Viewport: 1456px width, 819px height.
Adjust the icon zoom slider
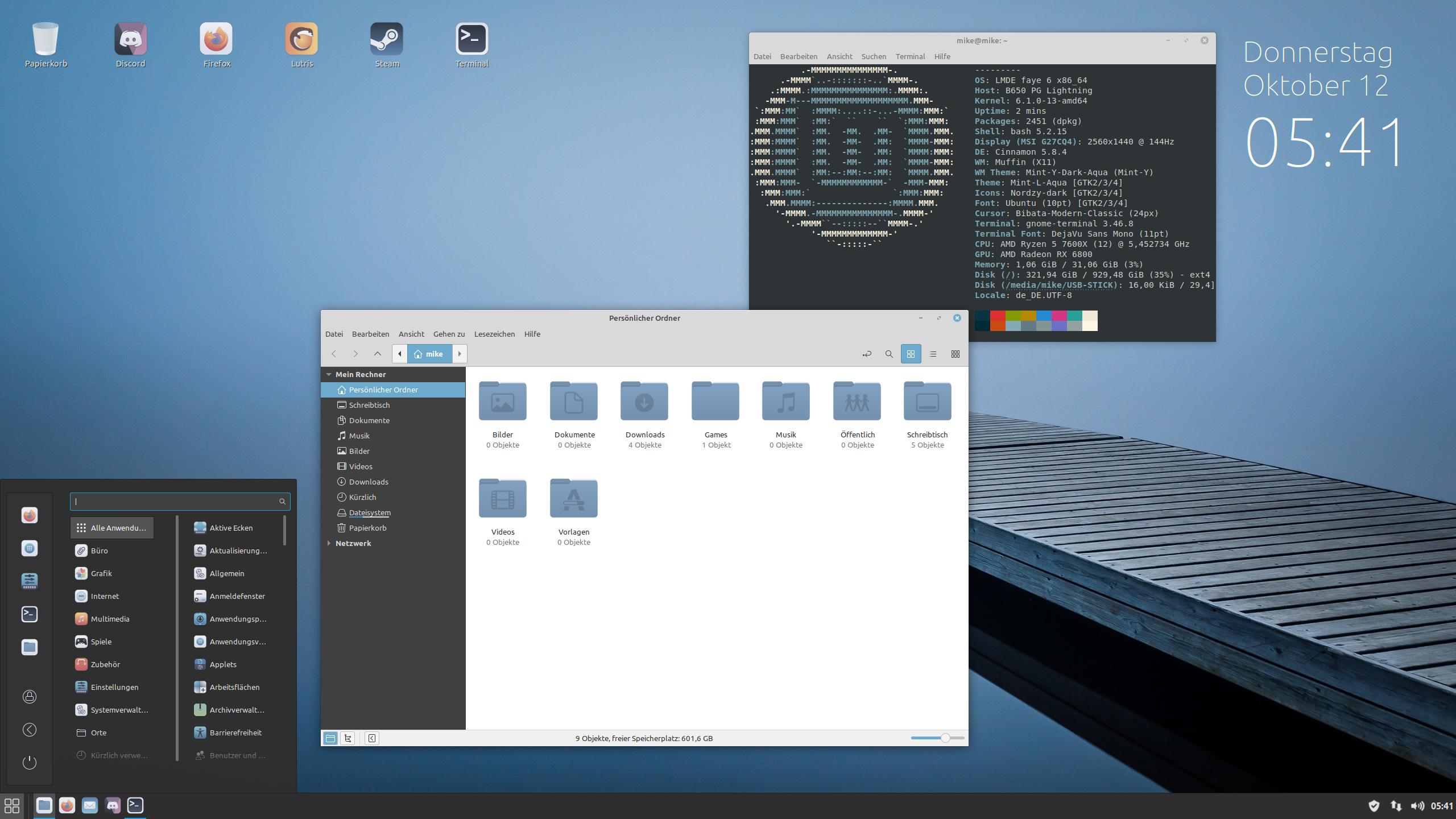945,738
